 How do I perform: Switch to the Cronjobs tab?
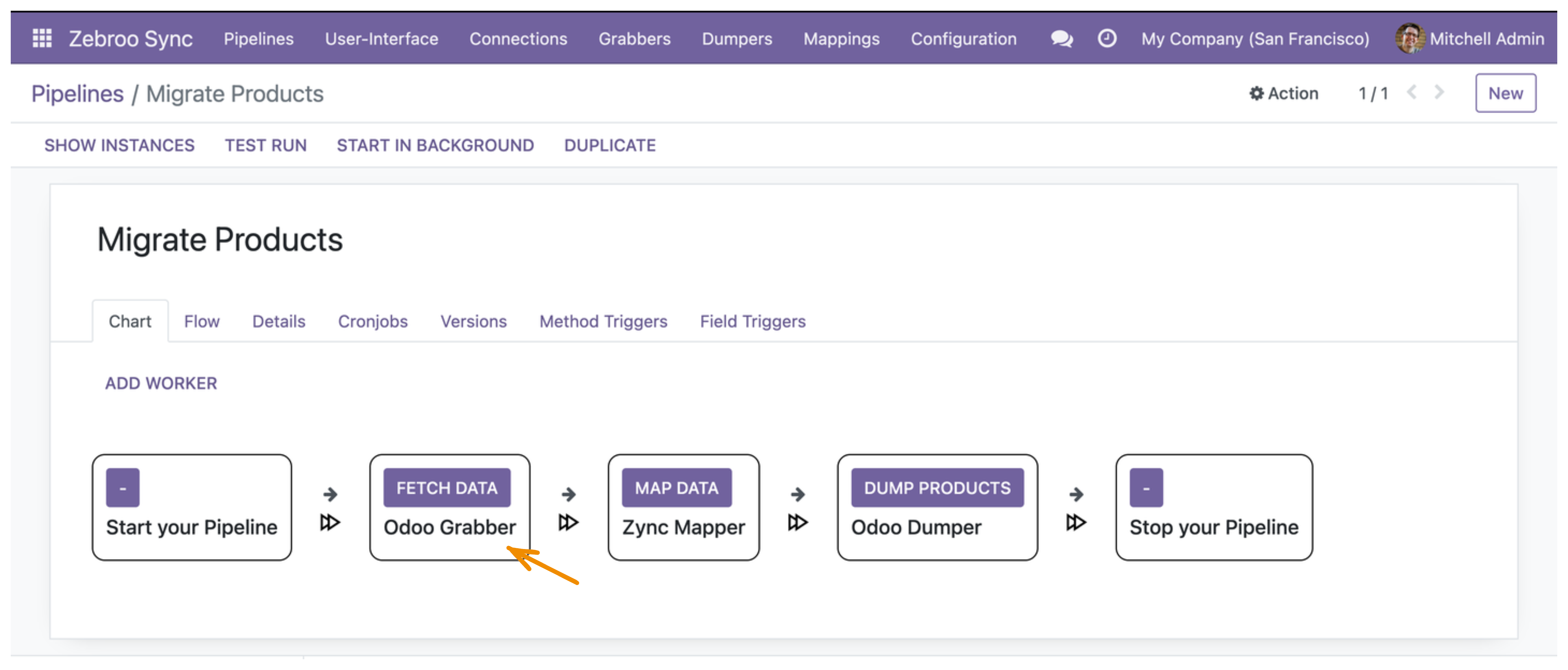coord(373,321)
